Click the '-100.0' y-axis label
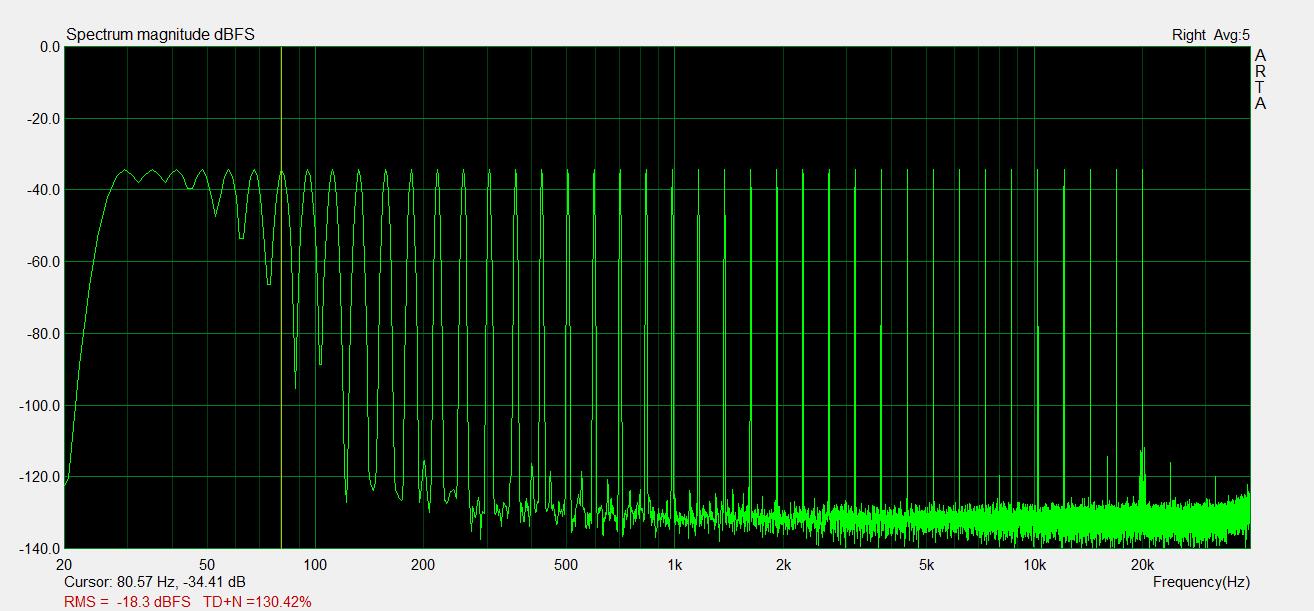The height and width of the screenshot is (611, 1314). [x=41, y=406]
